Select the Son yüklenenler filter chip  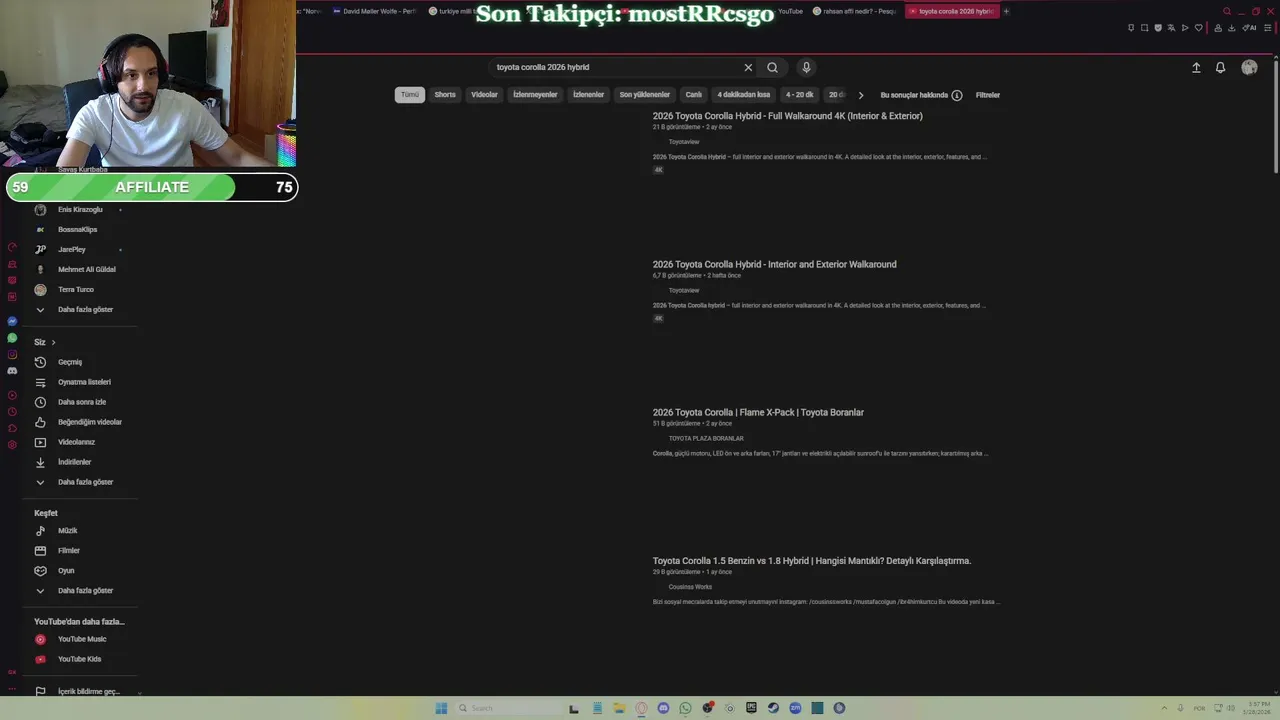pyautogui.click(x=645, y=95)
